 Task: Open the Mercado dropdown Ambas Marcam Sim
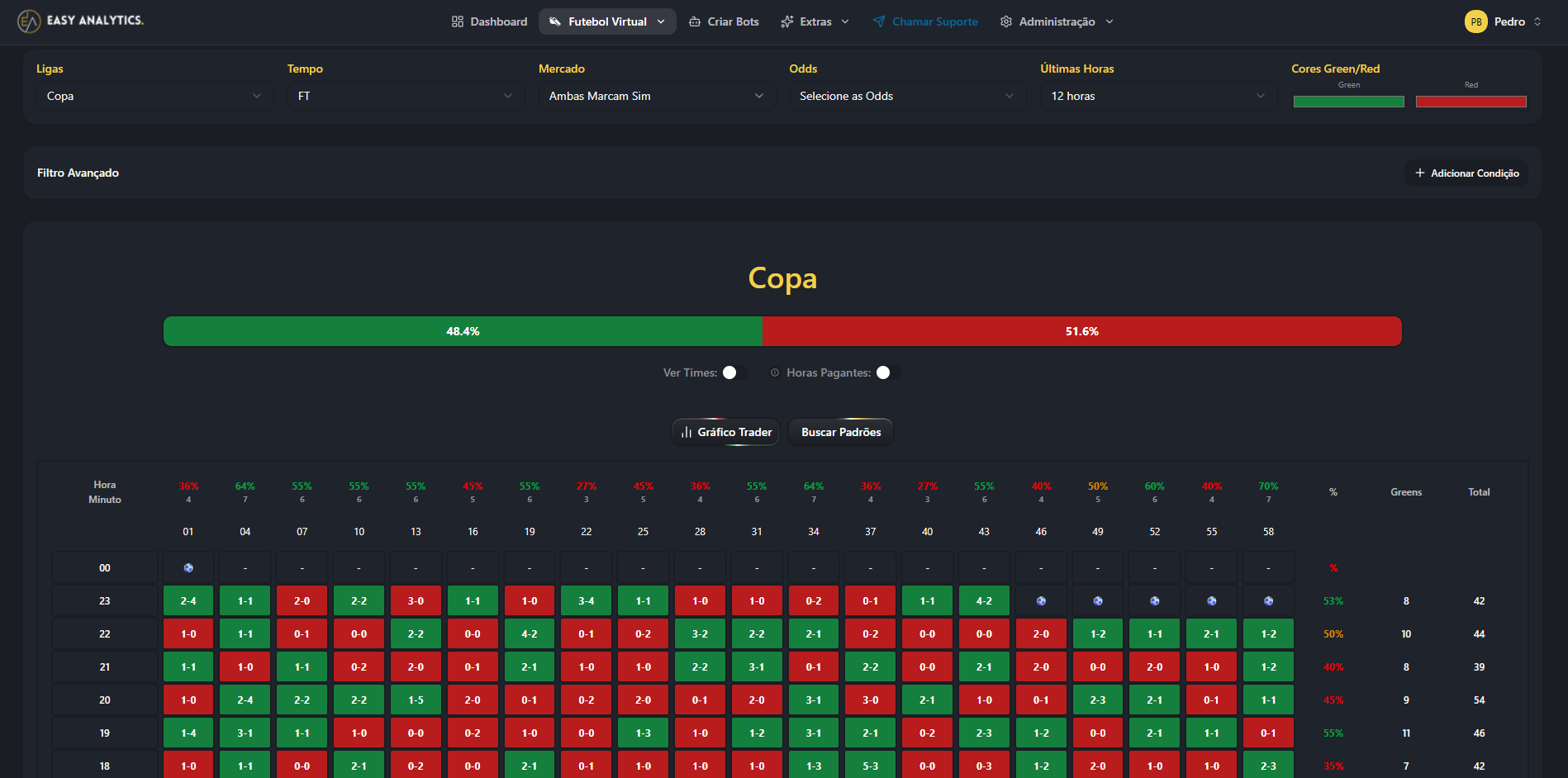(657, 96)
